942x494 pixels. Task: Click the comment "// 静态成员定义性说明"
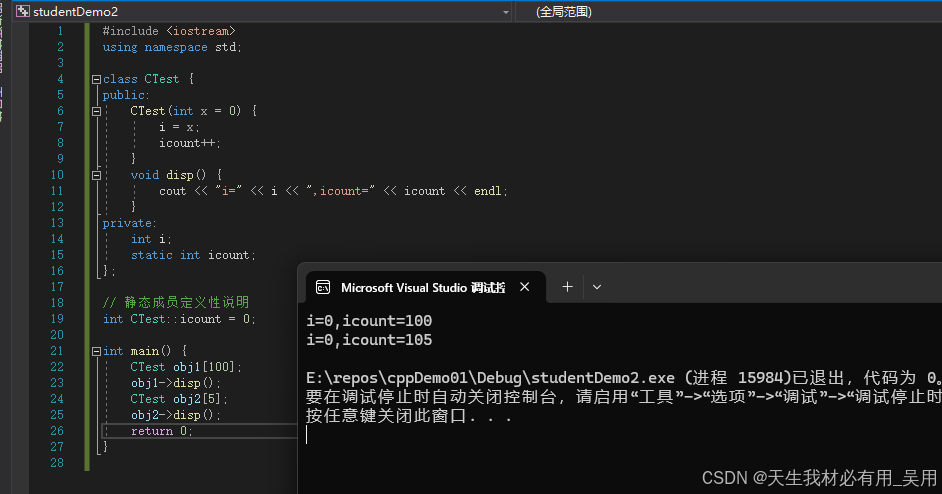pos(175,302)
